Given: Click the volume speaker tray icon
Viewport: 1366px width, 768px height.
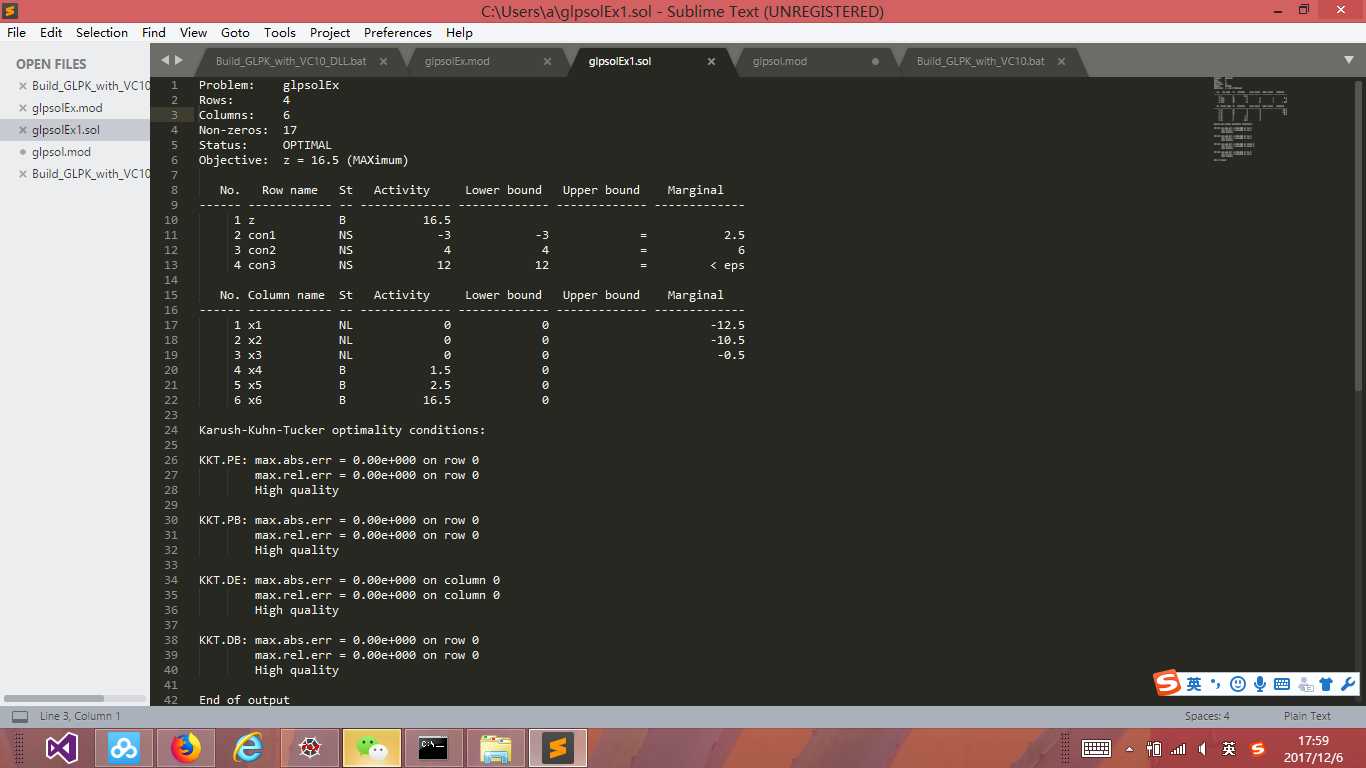Looking at the screenshot, I should tap(1202, 749).
